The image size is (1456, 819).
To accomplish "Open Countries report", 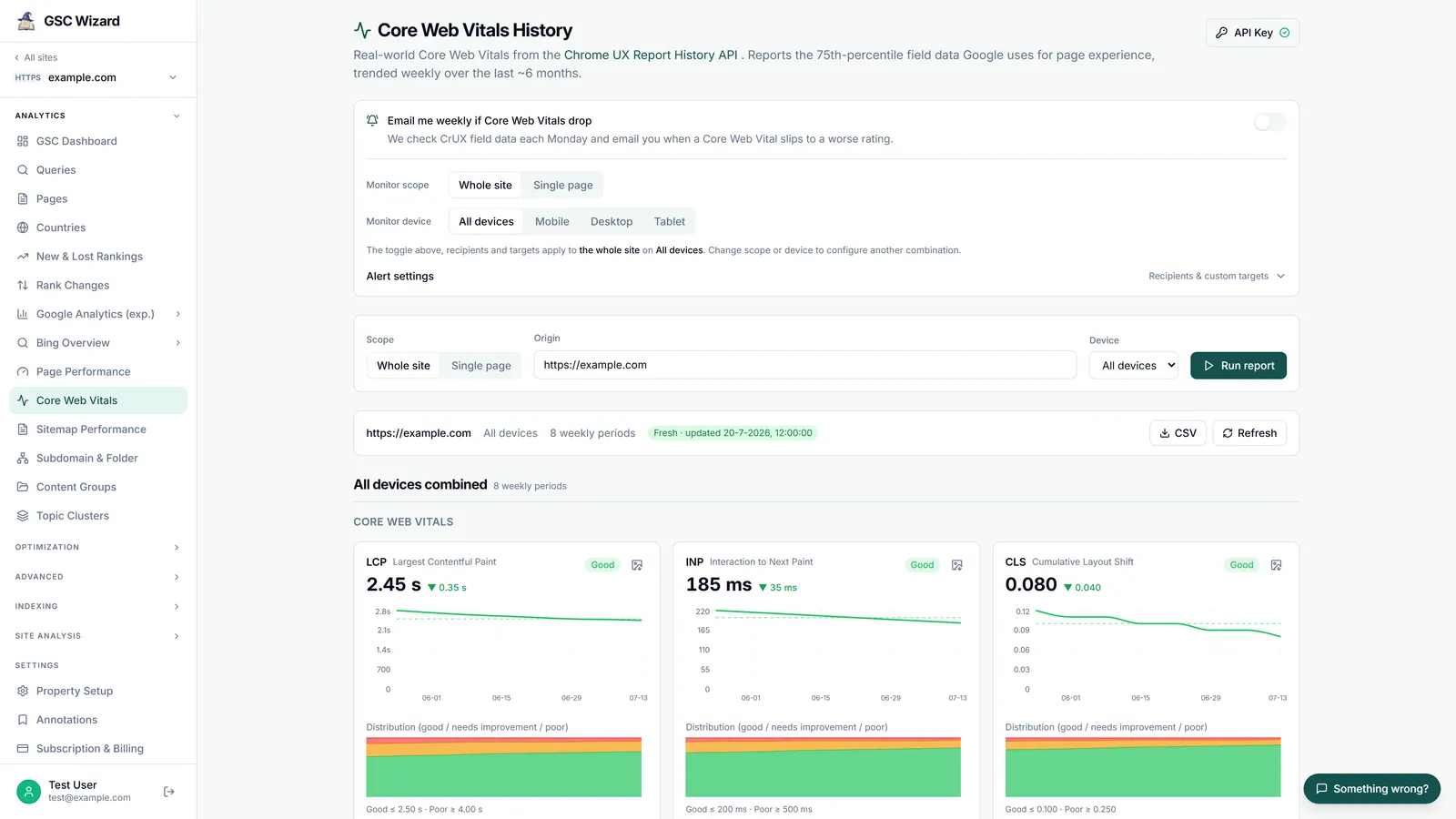I will pyautogui.click(x=98, y=227).
